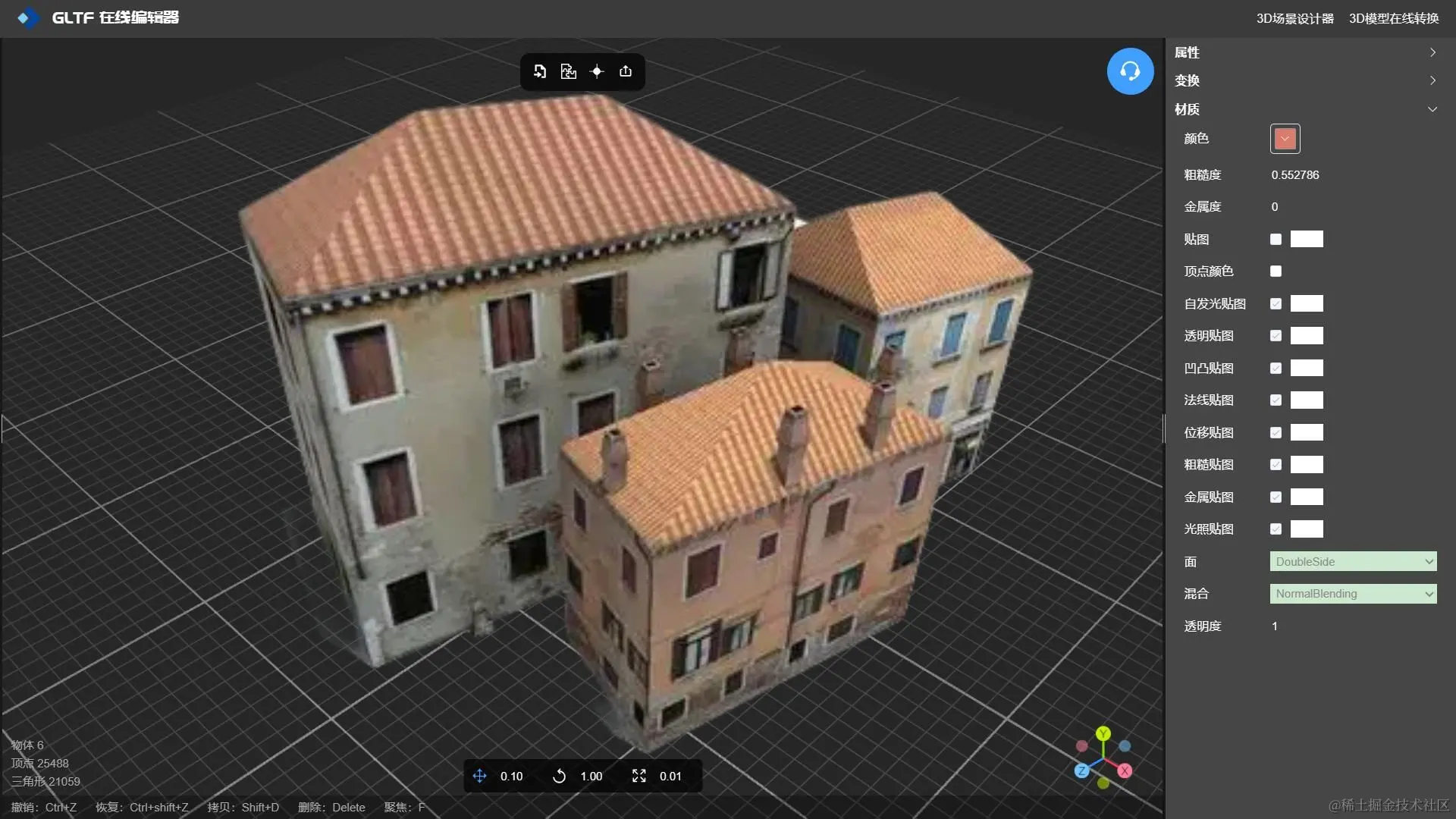The image size is (1456, 819).
Task: Uncheck the 法线贴图 checkbox
Action: click(1276, 400)
